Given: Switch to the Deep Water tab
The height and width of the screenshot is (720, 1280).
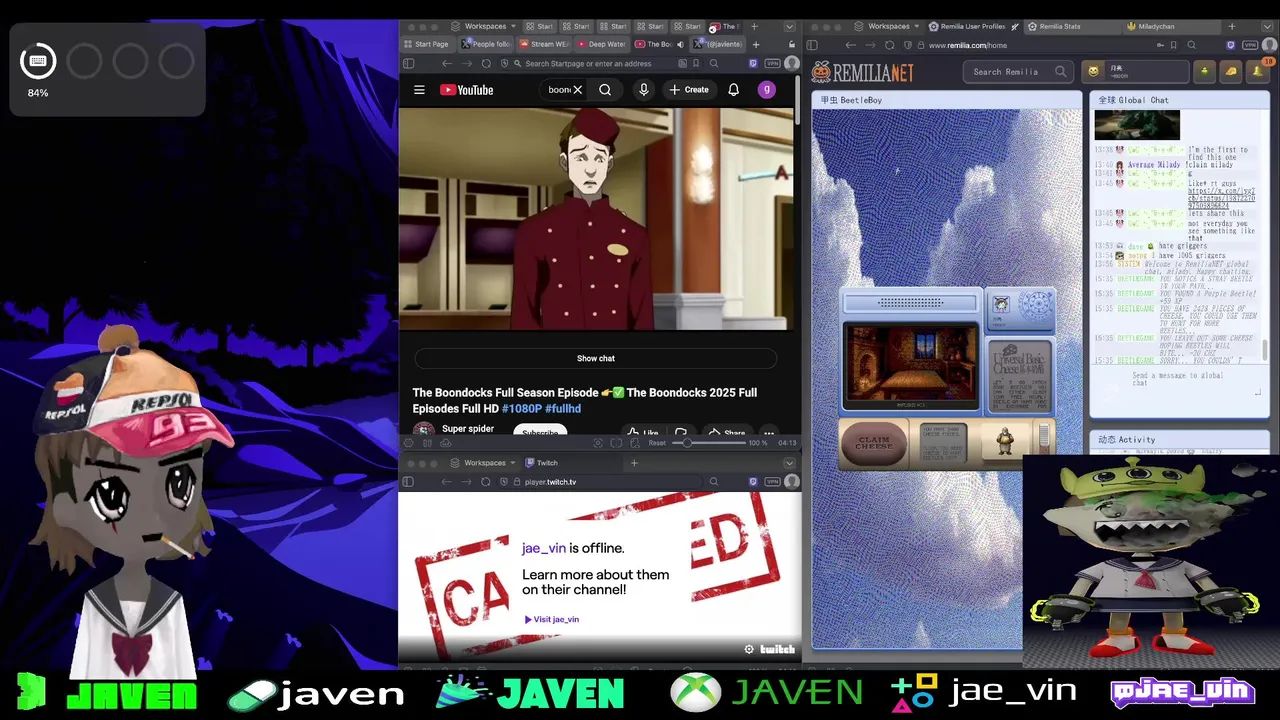Looking at the screenshot, I should (x=601, y=44).
